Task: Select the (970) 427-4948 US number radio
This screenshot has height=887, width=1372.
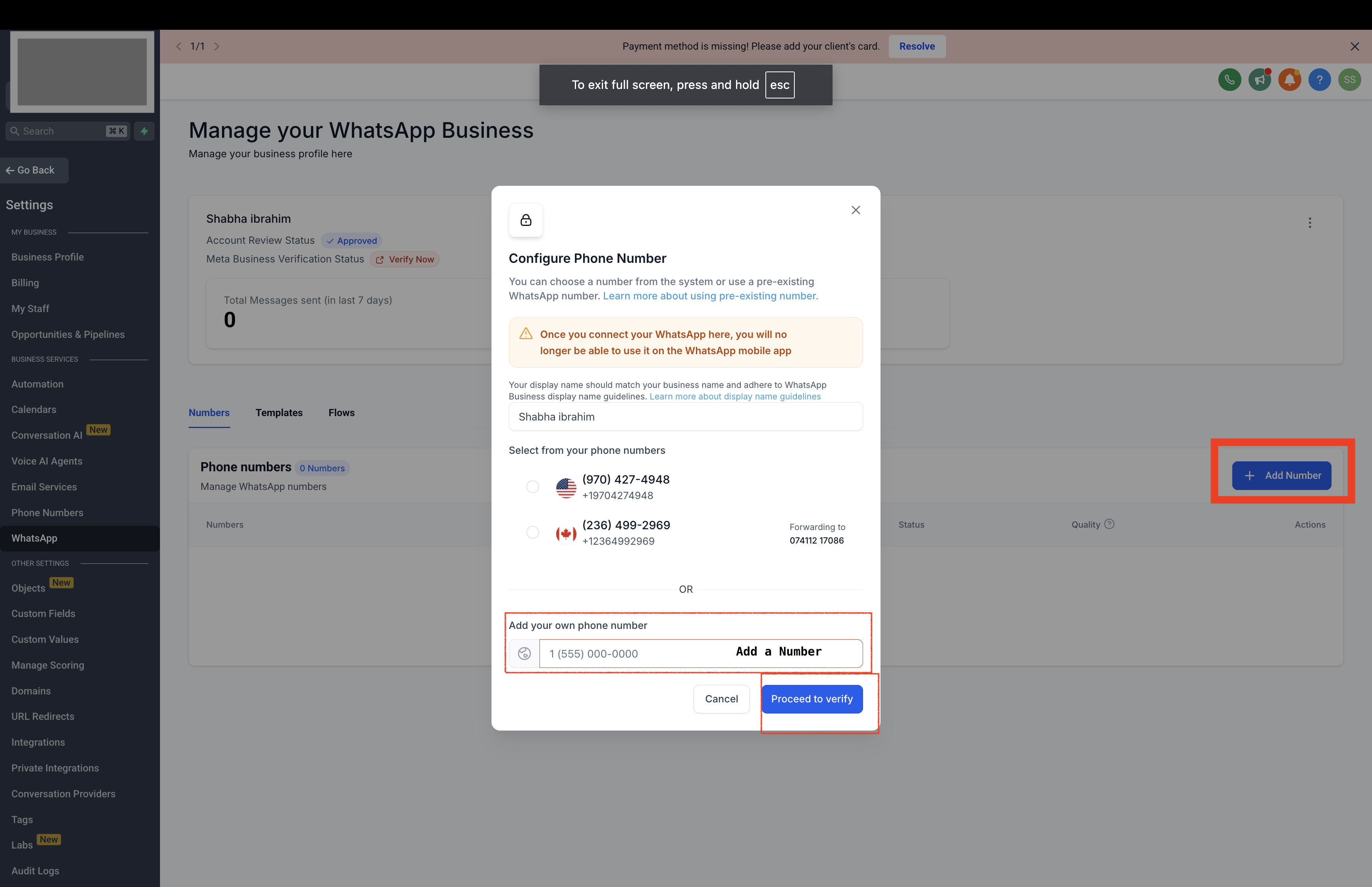Action: pyautogui.click(x=533, y=487)
